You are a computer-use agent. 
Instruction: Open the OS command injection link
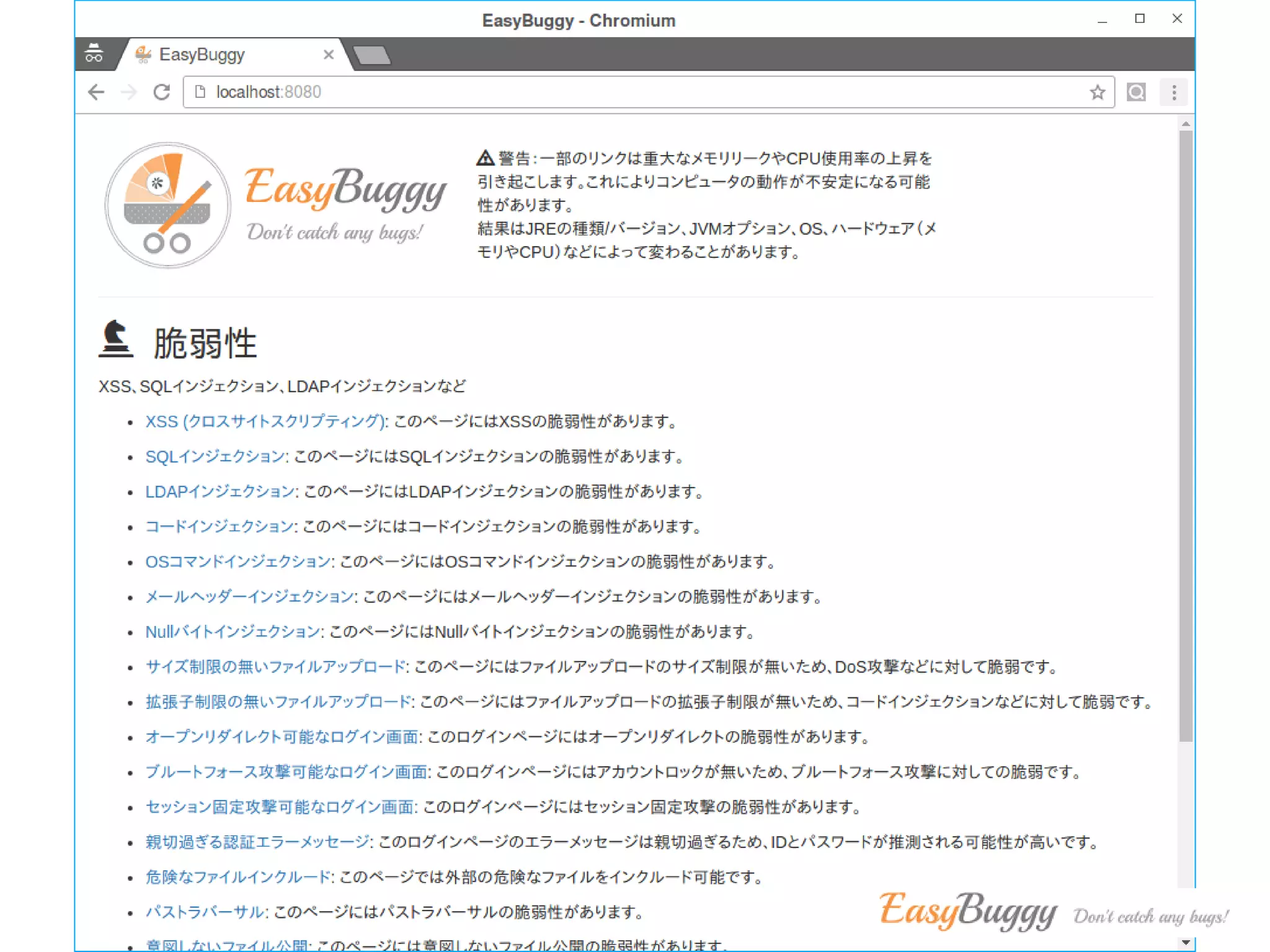pos(238,562)
